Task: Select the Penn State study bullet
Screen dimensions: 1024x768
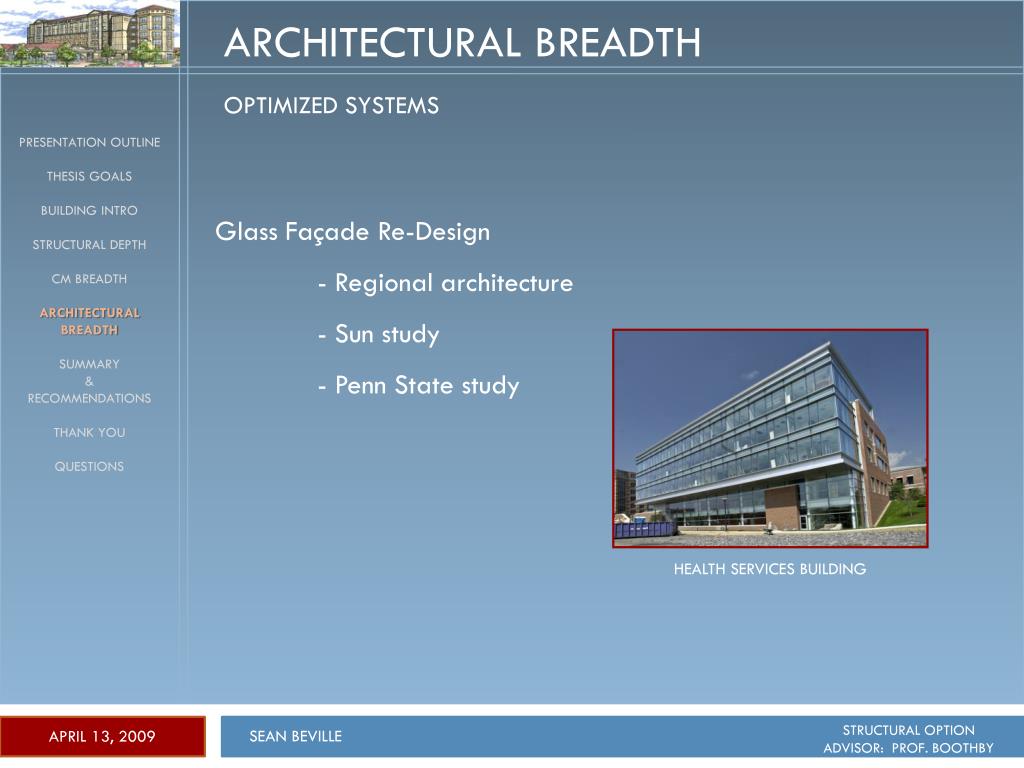Action: click(419, 385)
